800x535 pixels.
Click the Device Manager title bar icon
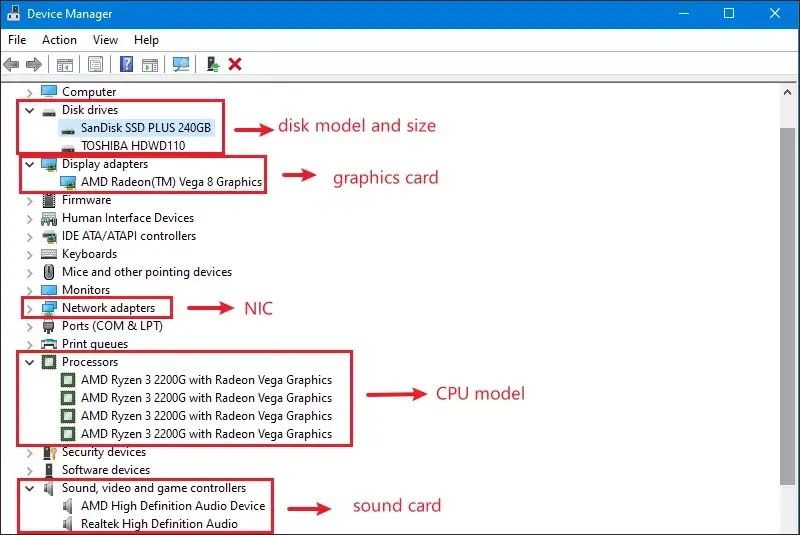pos(13,13)
